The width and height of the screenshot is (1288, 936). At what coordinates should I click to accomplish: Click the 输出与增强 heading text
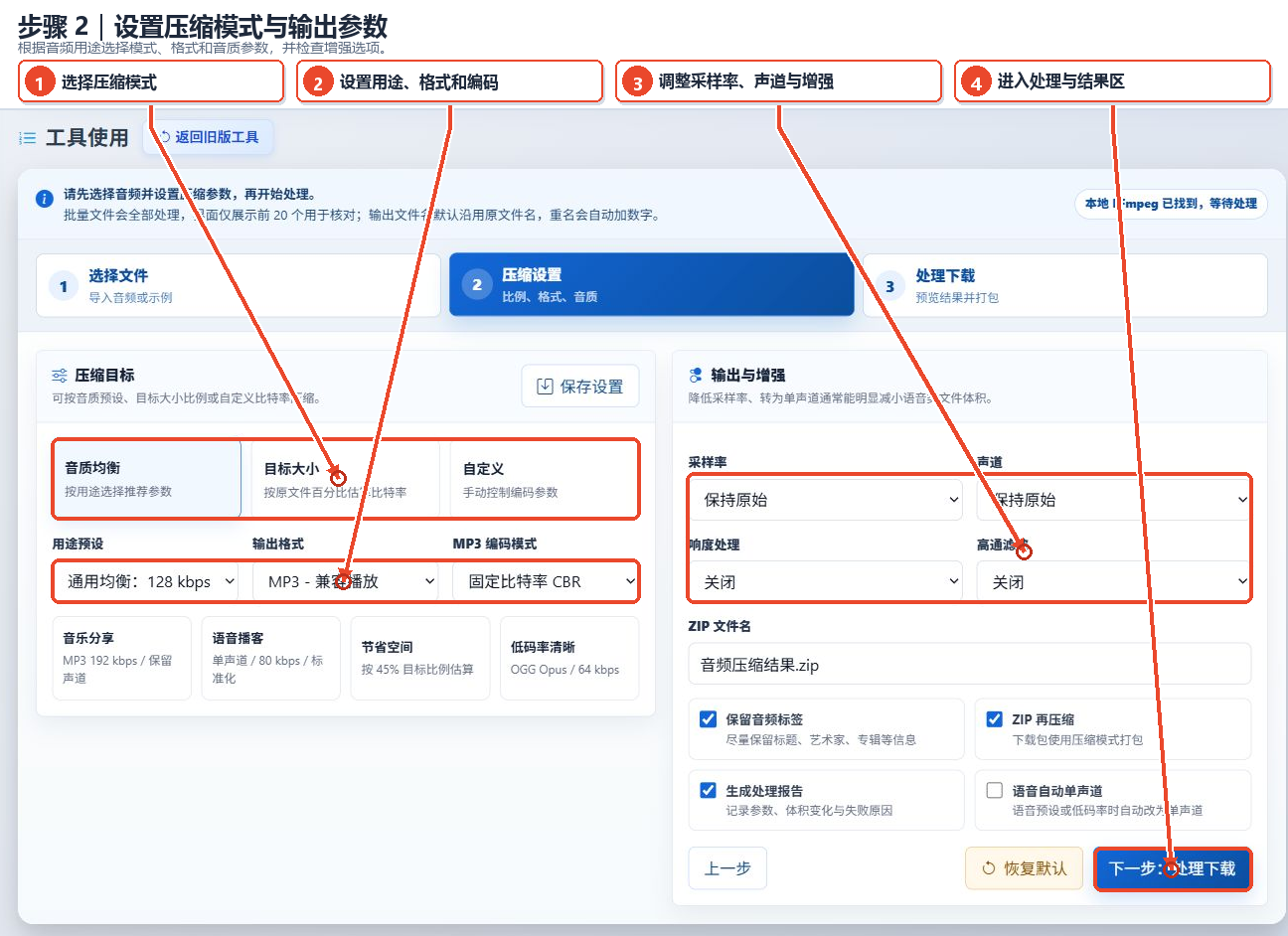tap(747, 376)
